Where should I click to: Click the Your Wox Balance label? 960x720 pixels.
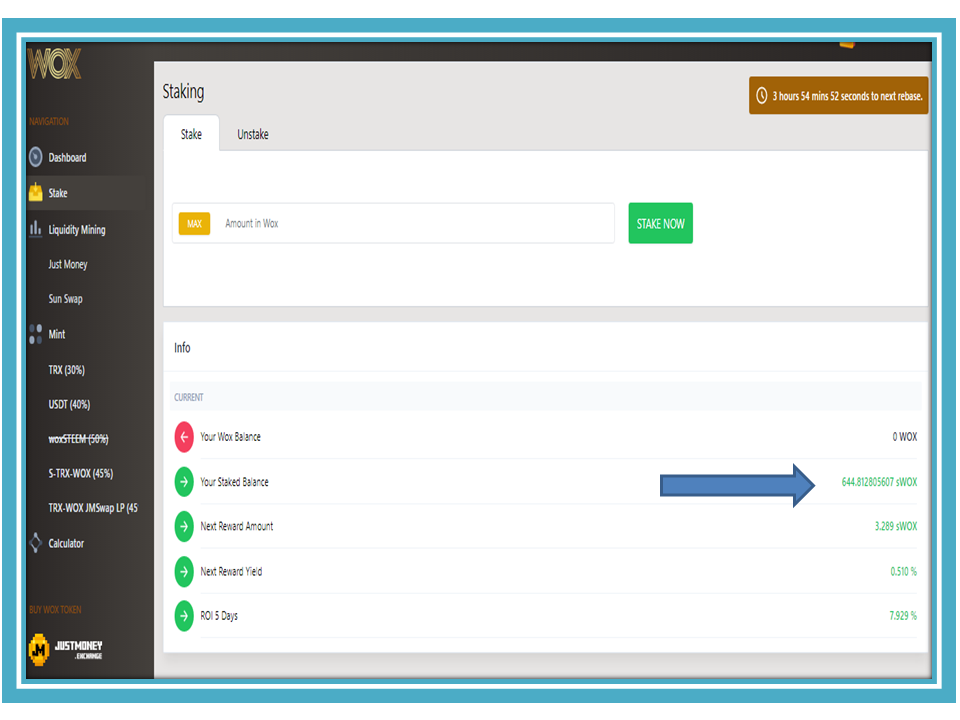(230, 437)
